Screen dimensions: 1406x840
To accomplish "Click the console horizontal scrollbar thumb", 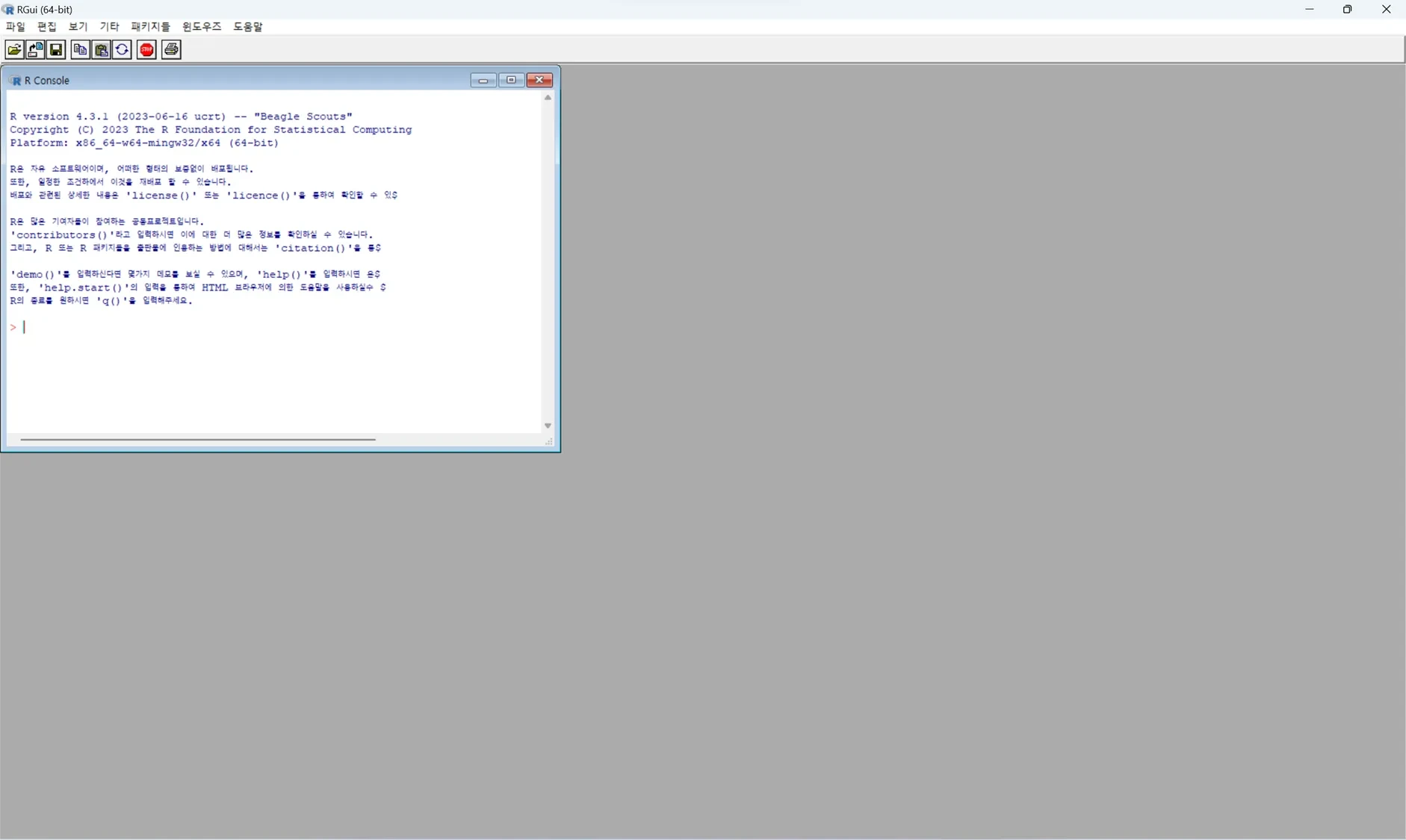I will (x=198, y=440).
